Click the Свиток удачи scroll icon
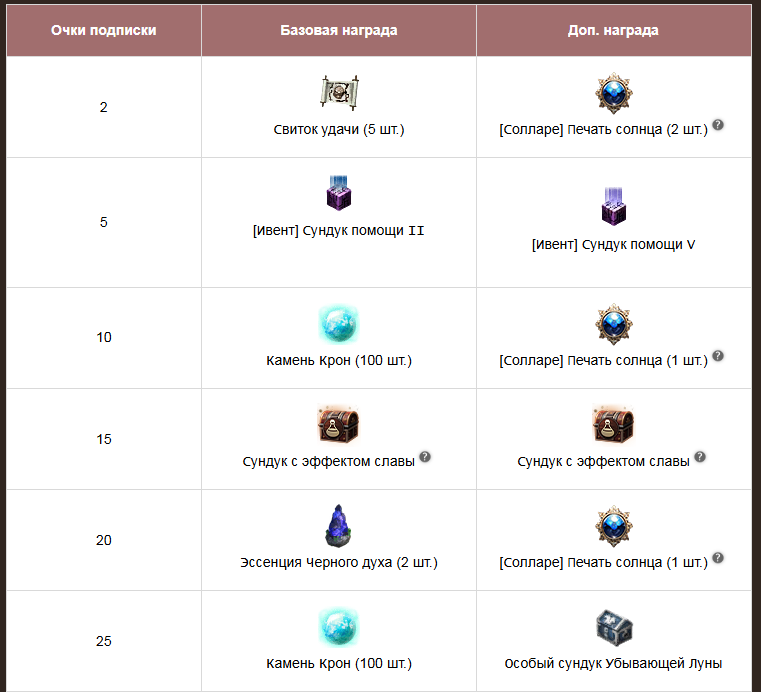This screenshot has width=761, height=692. 339,92
